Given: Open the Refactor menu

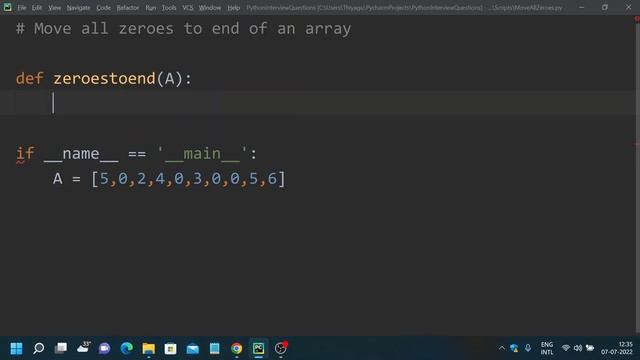Looking at the screenshot, I should 128,8.
